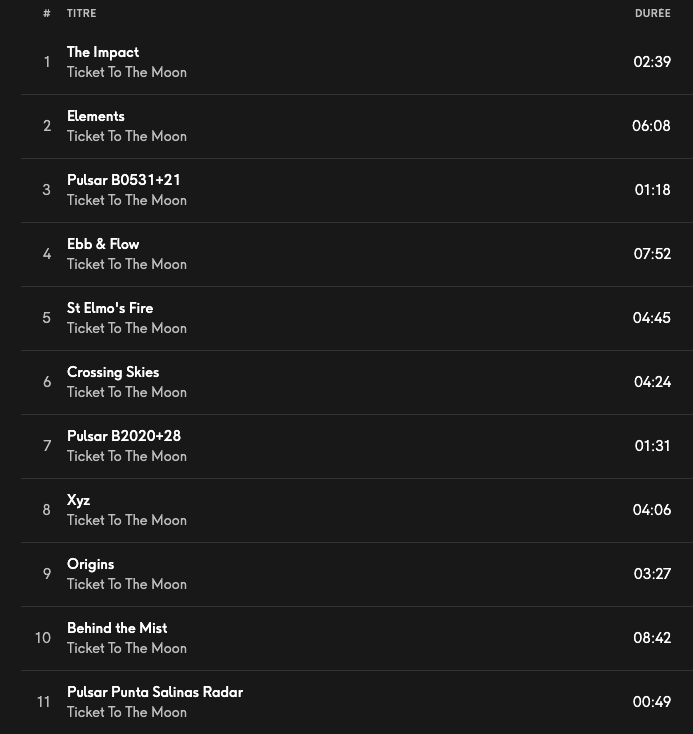Play the track "The Impact"
Screen dimensions: 693x734
click(x=103, y=52)
